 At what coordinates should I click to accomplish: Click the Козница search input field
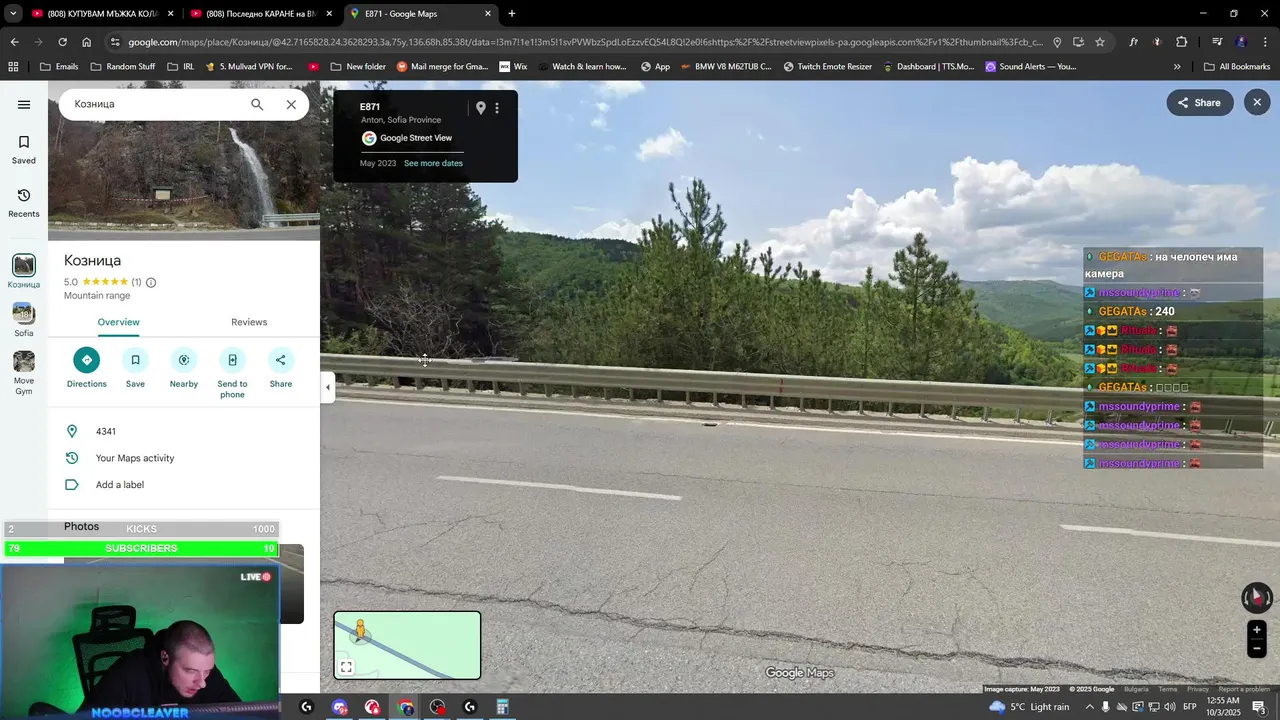click(x=155, y=104)
